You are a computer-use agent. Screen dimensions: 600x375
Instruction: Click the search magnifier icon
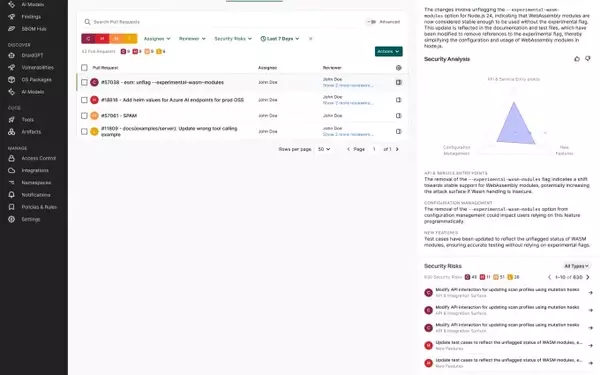click(x=87, y=22)
